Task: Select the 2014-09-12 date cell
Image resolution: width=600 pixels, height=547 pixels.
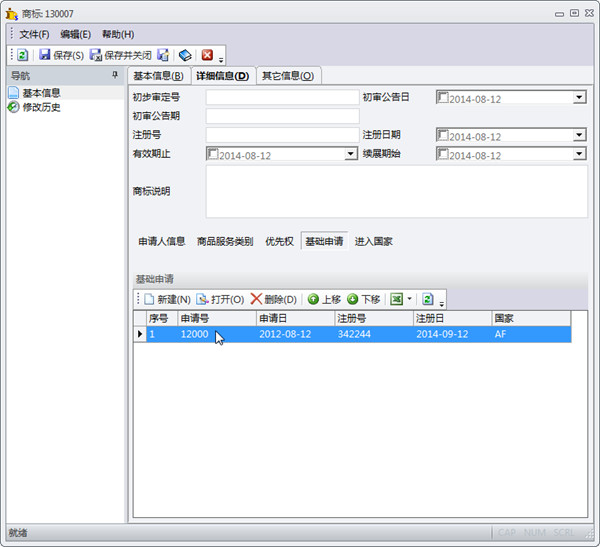Action: click(453, 334)
